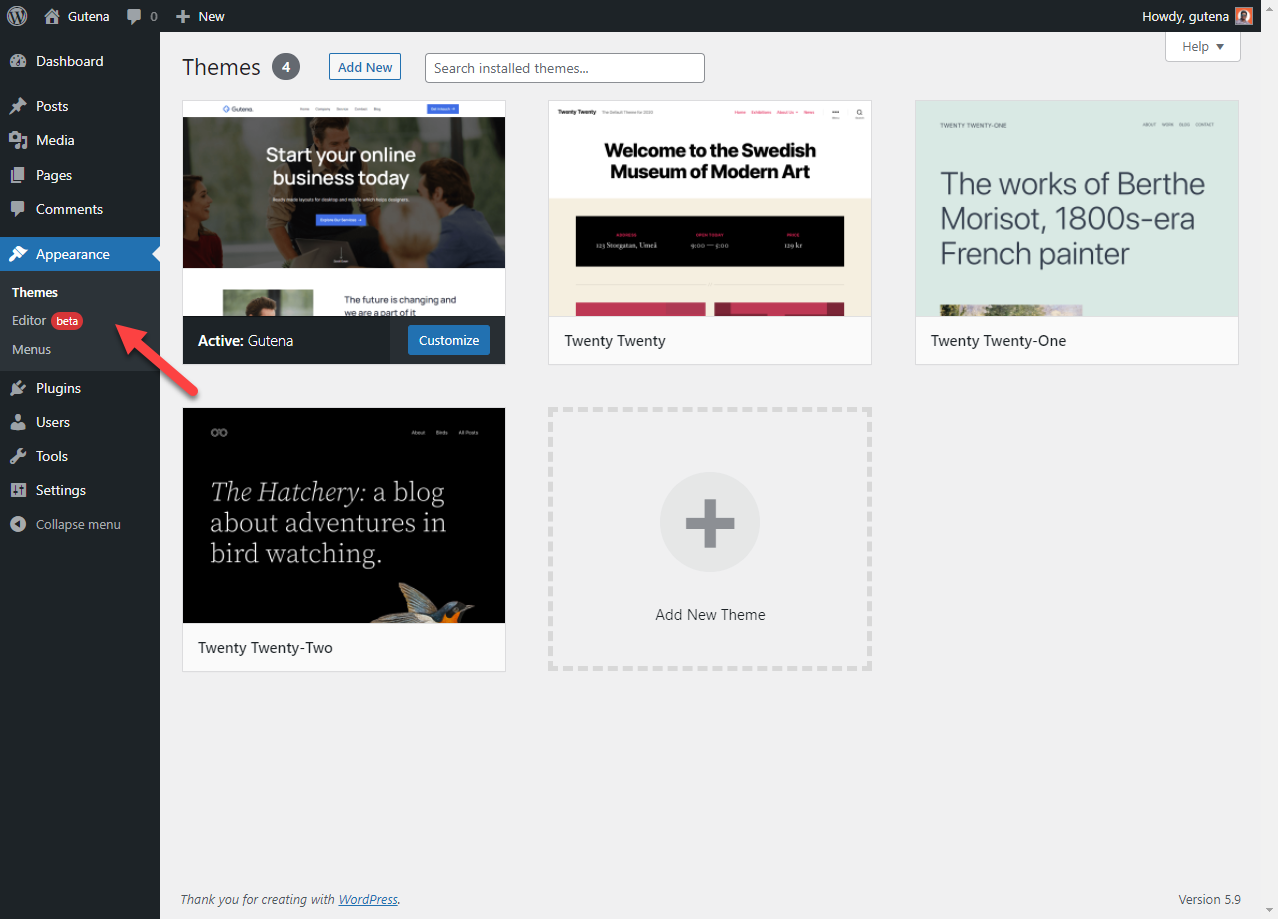This screenshot has height=919, width=1278.
Task: Select the Twenty Twenty theme screenshot
Action: 710,208
